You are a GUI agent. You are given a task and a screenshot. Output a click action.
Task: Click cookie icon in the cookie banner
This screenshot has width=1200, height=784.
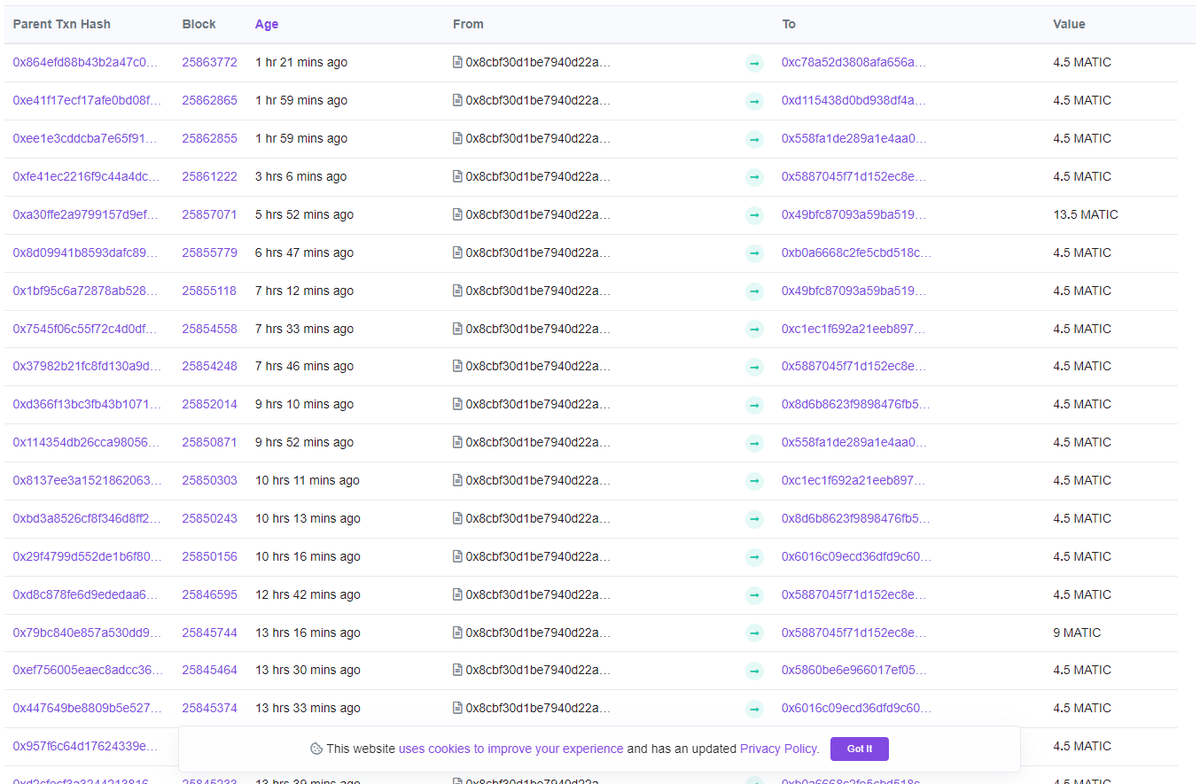[316, 748]
